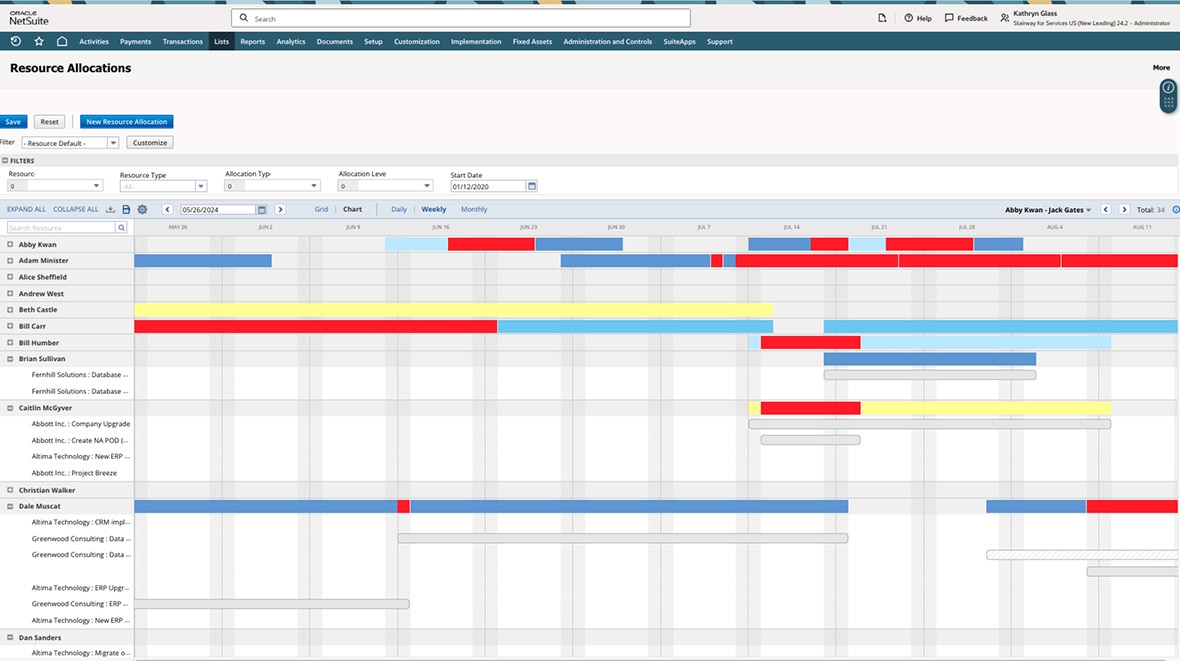Open the Reports menu

click(x=252, y=42)
